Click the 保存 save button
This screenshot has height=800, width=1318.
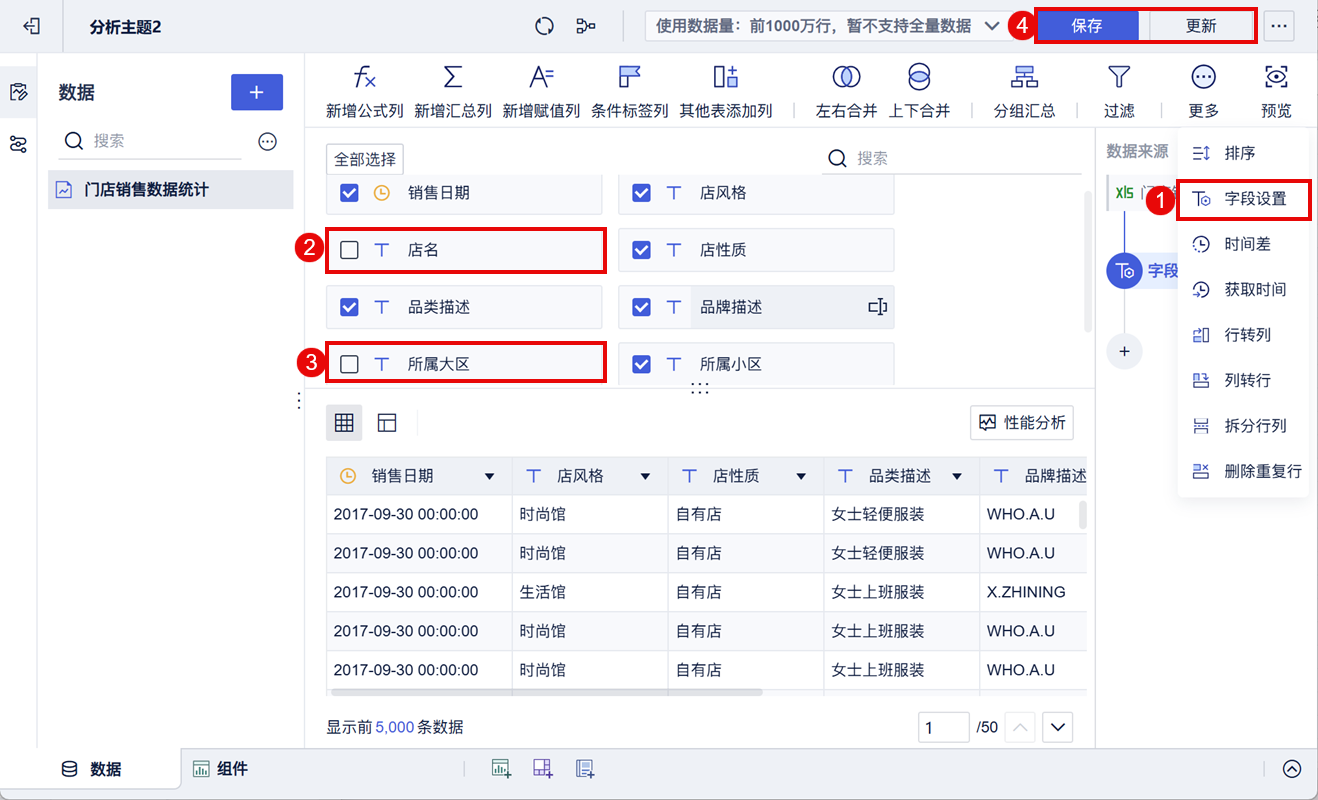pos(1087,26)
